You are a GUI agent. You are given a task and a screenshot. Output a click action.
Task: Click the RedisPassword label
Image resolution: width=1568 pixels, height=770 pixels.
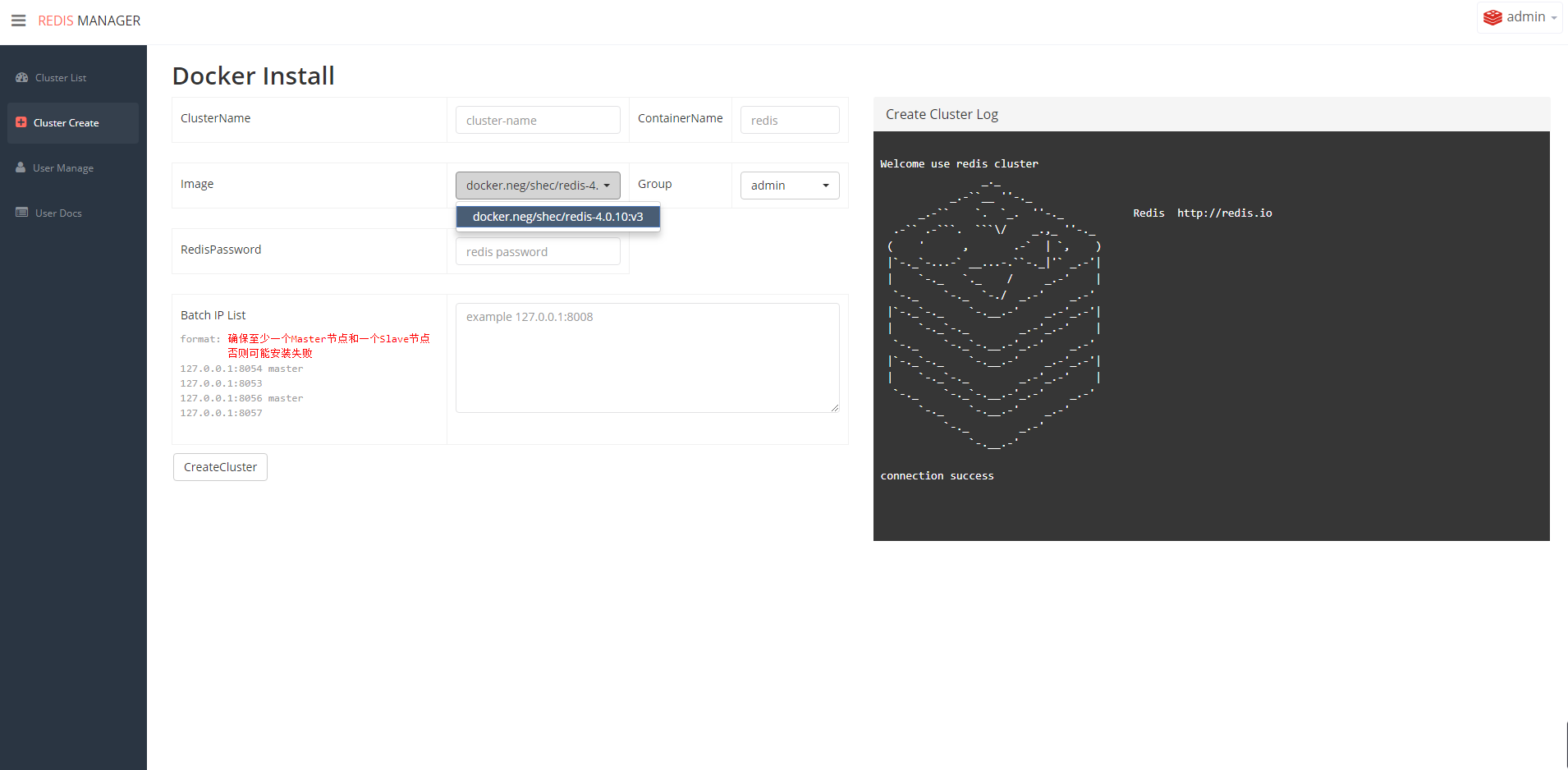coord(221,250)
